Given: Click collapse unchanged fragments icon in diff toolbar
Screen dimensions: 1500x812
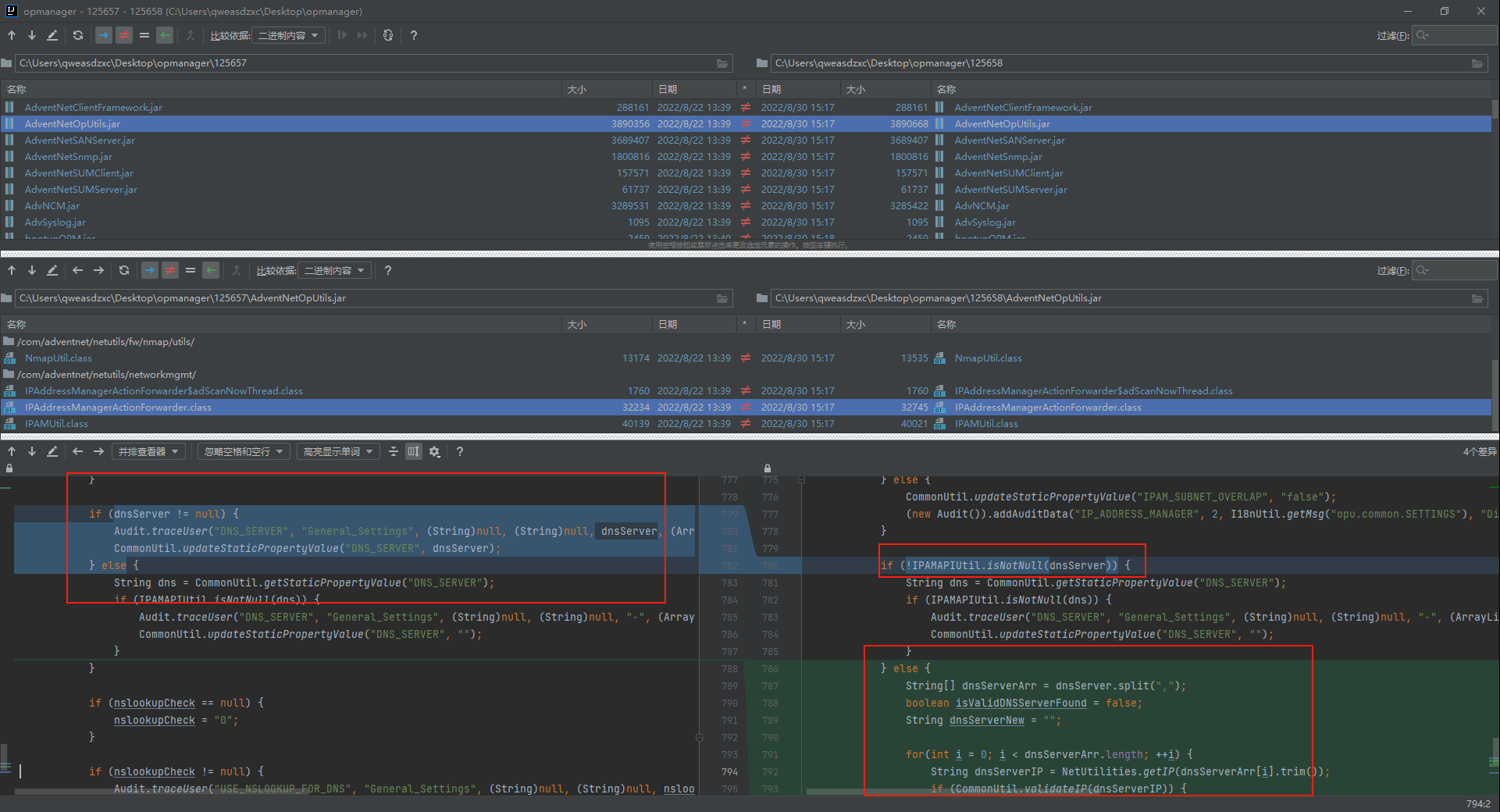Looking at the screenshot, I should [x=394, y=451].
